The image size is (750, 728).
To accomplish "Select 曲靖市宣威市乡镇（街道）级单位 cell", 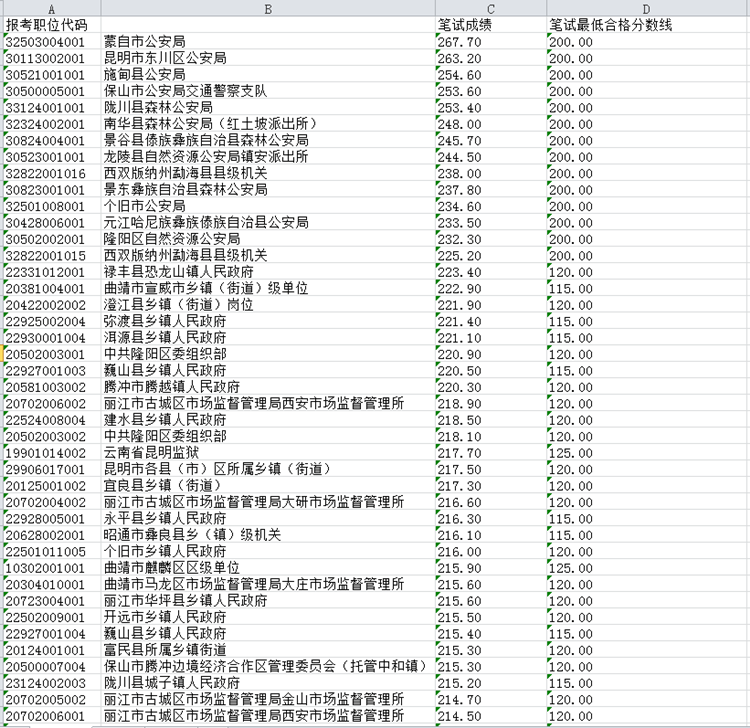I will pos(268,288).
